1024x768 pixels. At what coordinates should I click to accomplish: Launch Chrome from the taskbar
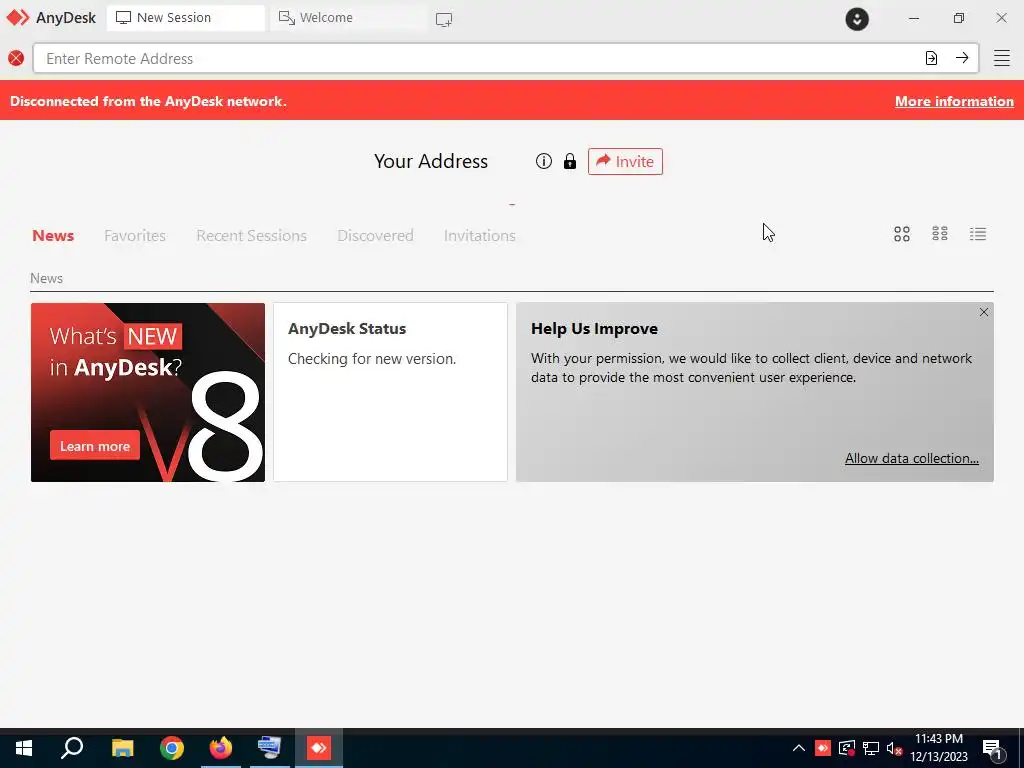(x=172, y=748)
